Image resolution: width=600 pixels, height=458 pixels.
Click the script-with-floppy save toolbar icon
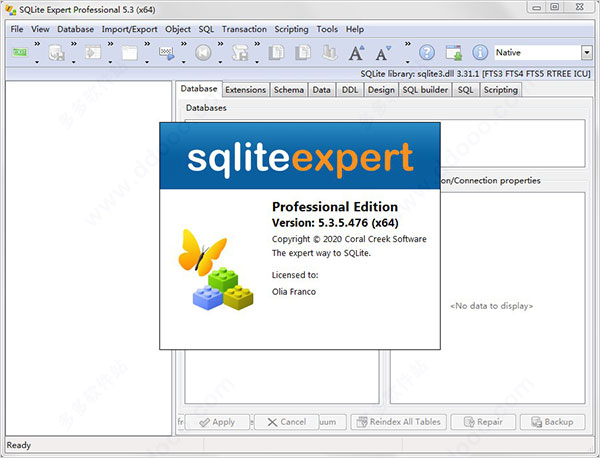point(240,52)
